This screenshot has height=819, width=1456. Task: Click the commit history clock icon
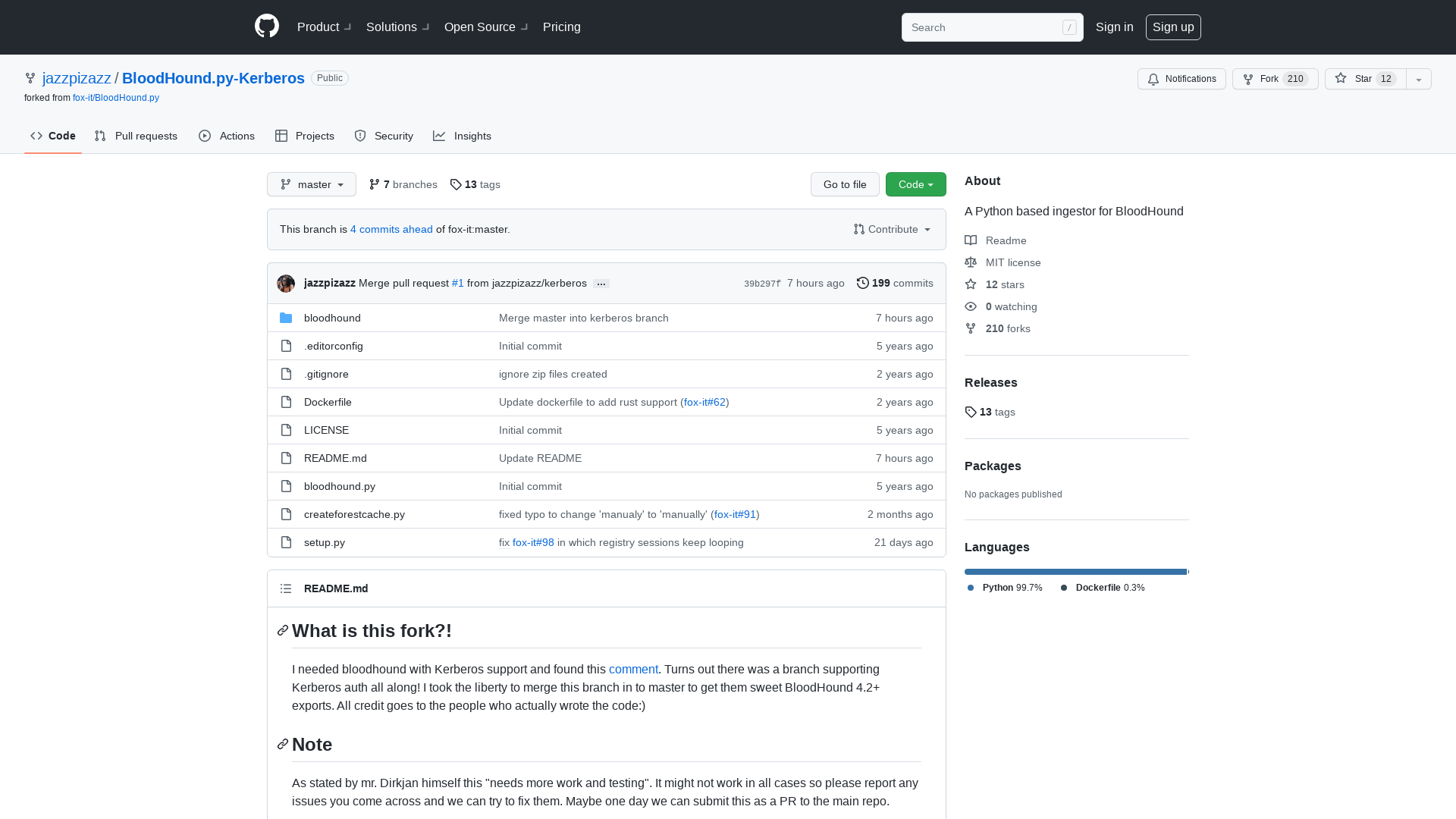[862, 283]
